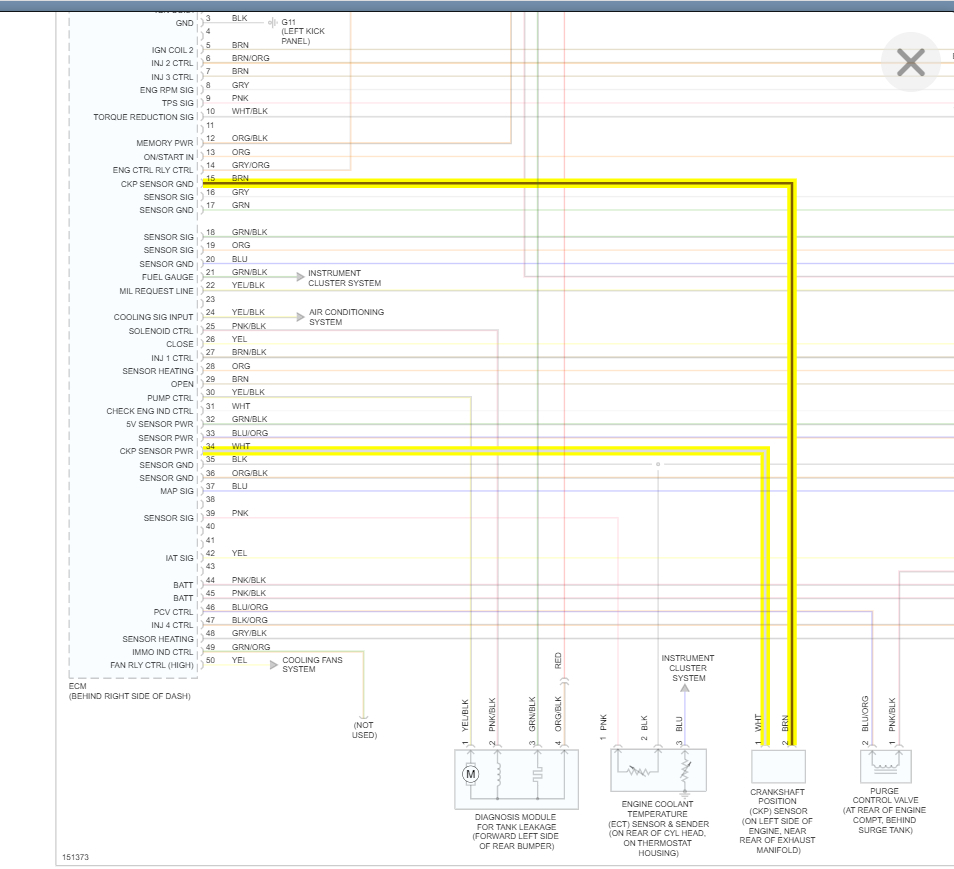Click the highlighted WHT wire label at pin 34
Viewport: 954px width, 869px height.
pos(241,446)
